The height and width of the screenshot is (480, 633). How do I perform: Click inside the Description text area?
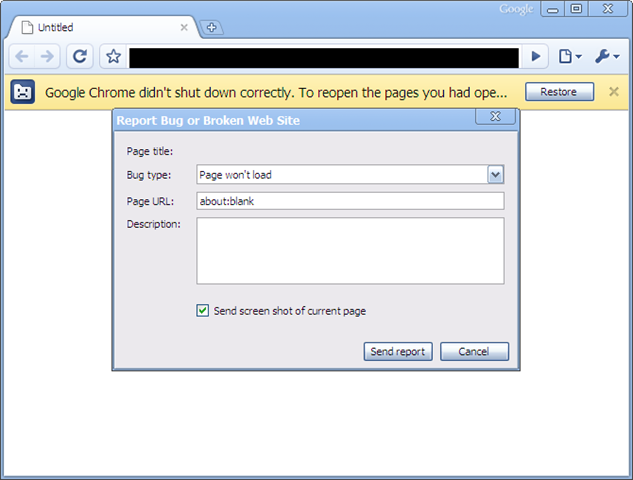tap(350, 251)
